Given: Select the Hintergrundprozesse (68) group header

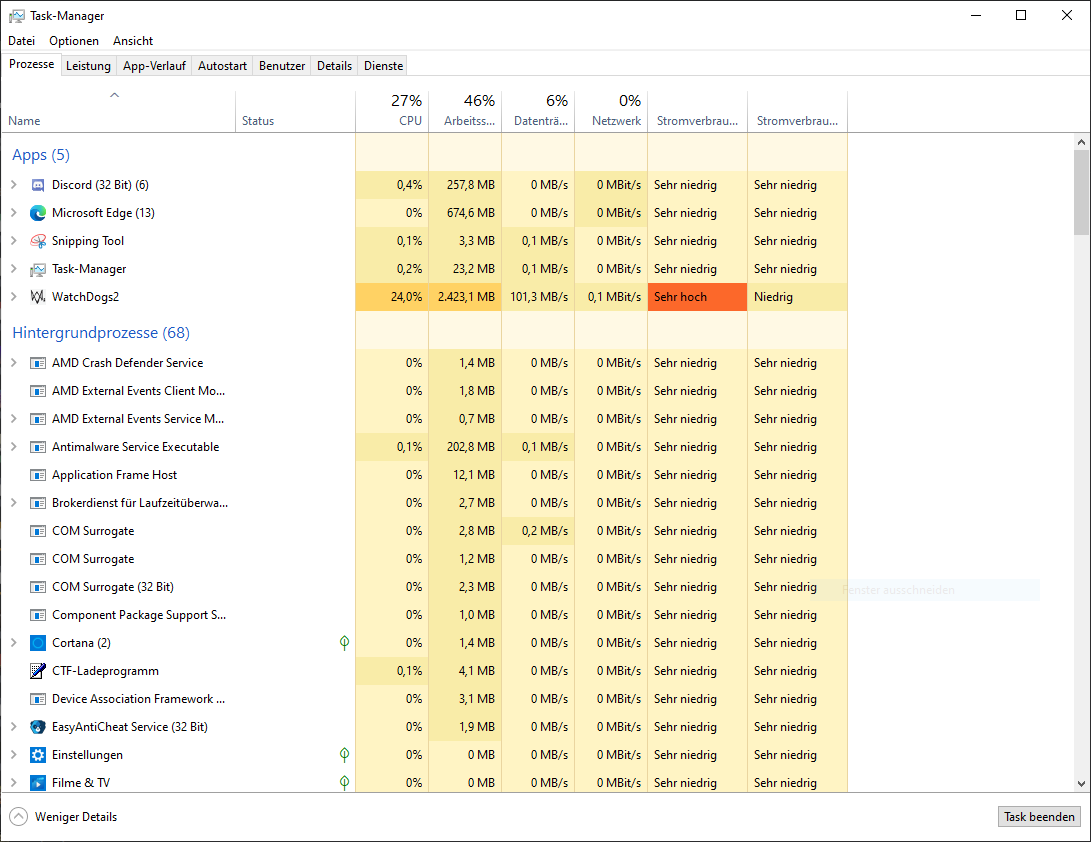Looking at the screenshot, I should tap(101, 333).
